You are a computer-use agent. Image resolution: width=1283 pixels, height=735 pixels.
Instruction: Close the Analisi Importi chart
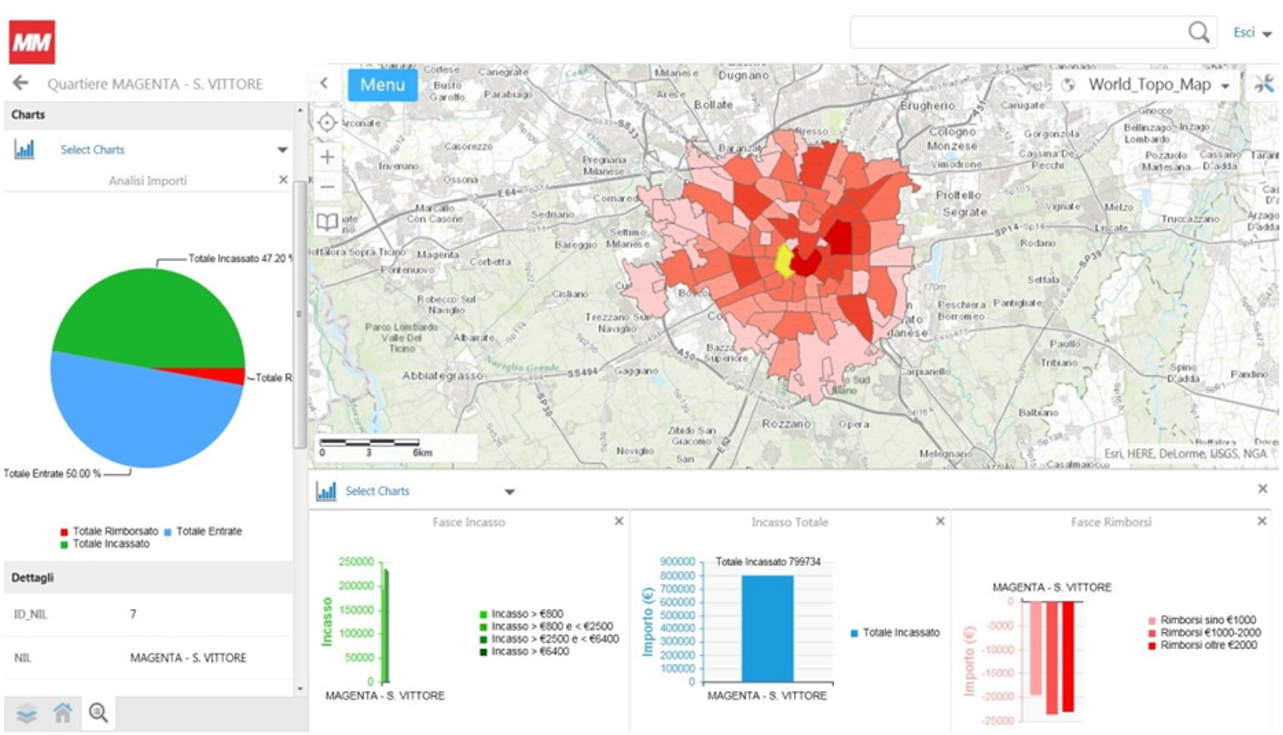pos(283,180)
